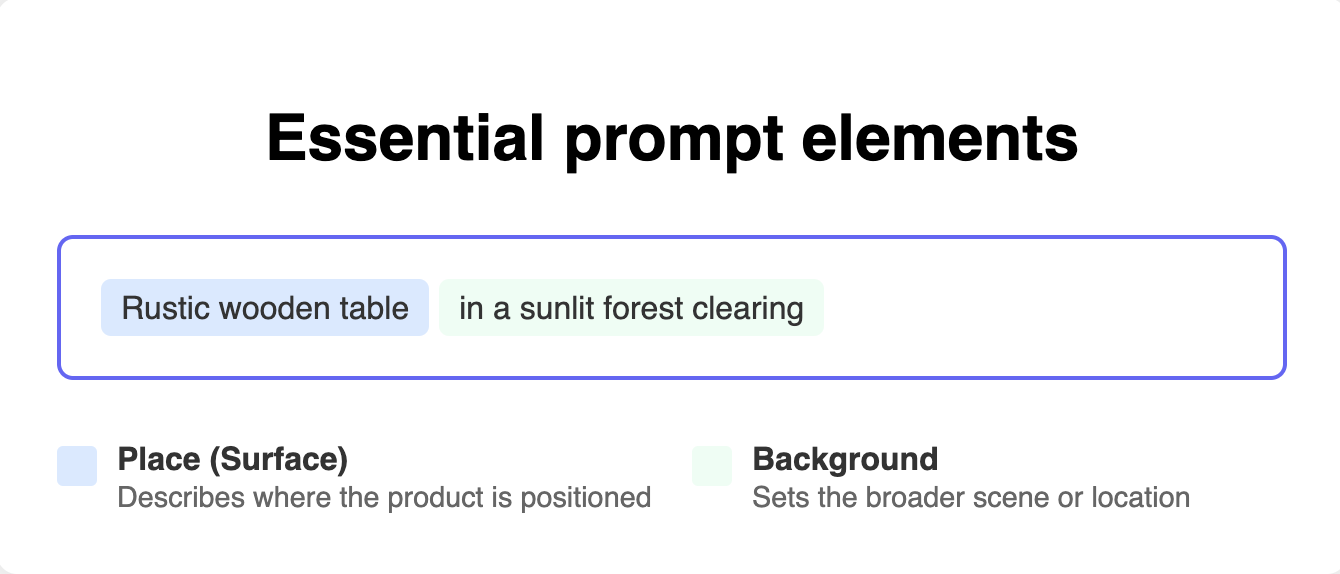
Task: Click the "Place (Surface)" legend label
Action: coord(233,459)
